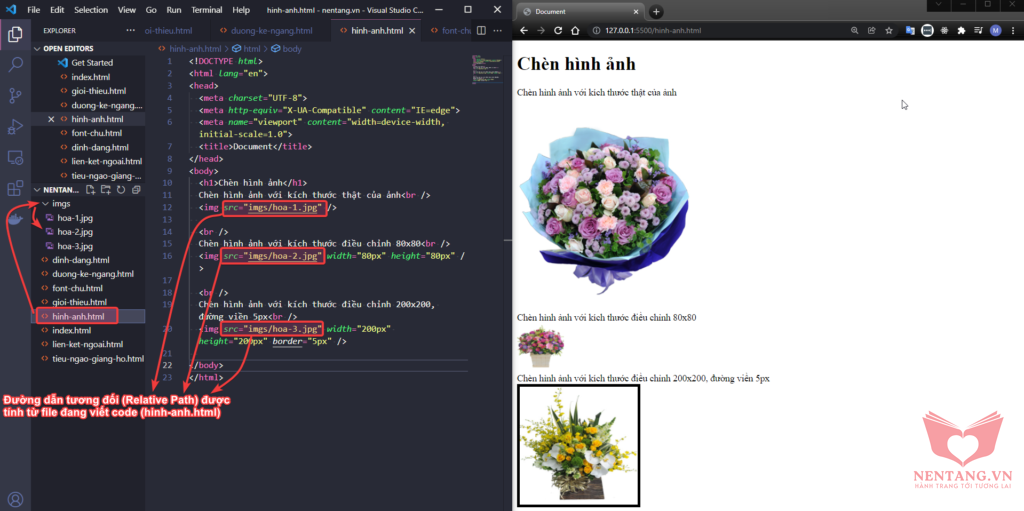Screen dimensions: 1024x511
Task: Open the Run and Debug view
Action: pos(15,127)
